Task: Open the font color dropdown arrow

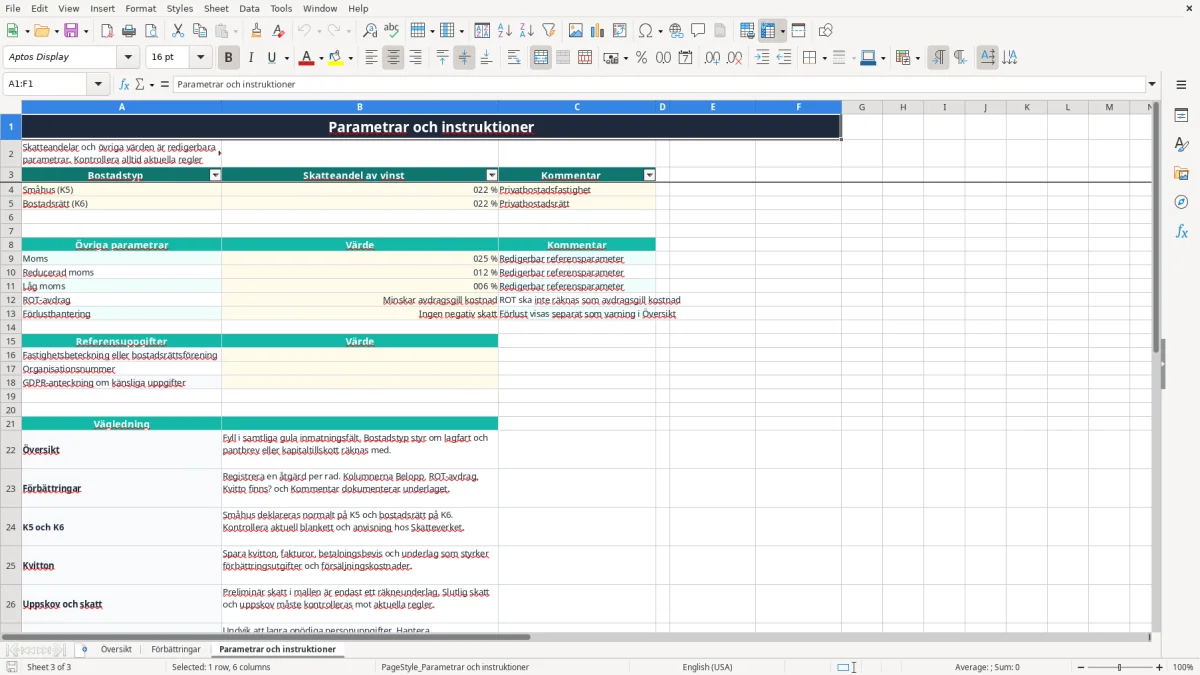Action: click(320, 58)
